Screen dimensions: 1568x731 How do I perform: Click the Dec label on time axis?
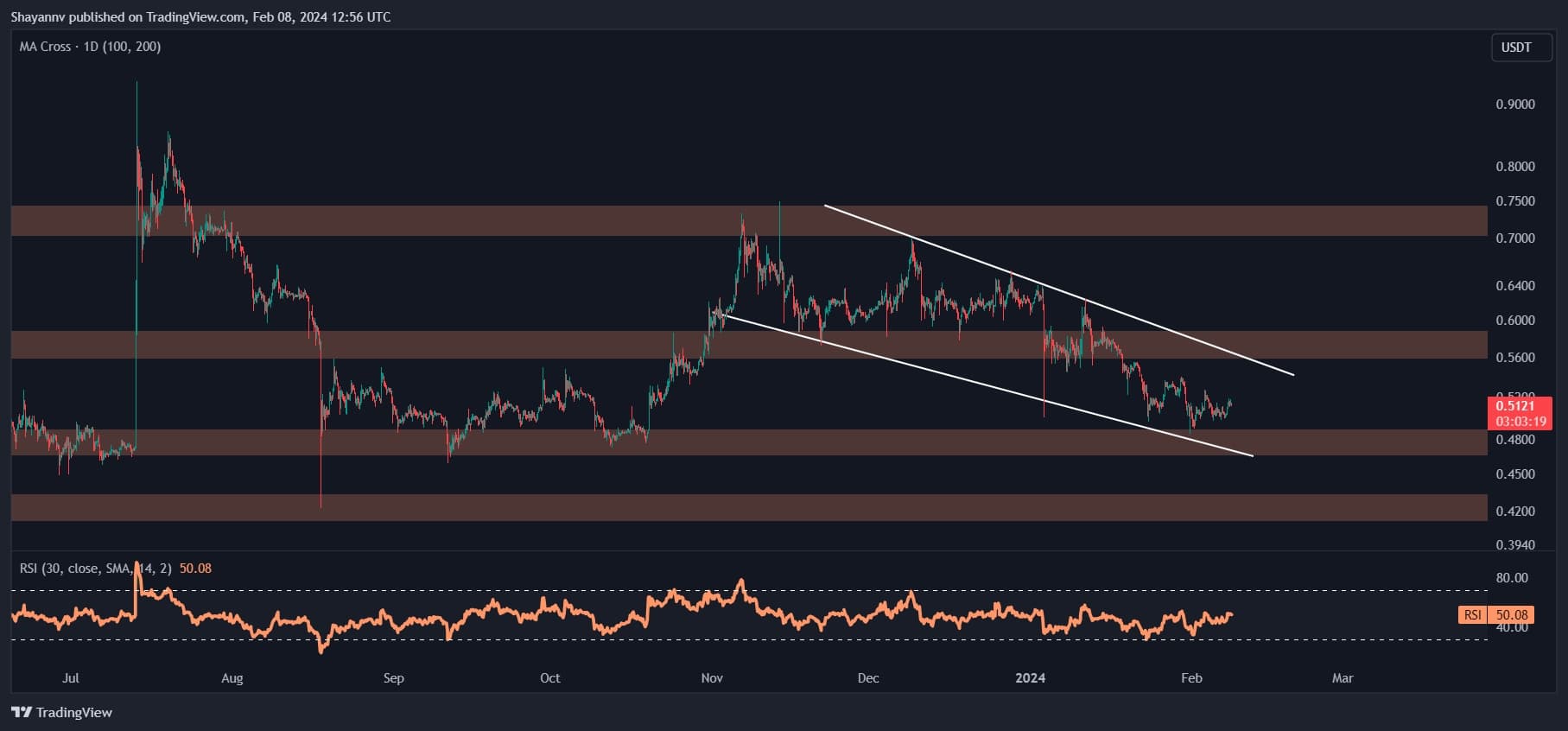[868, 678]
